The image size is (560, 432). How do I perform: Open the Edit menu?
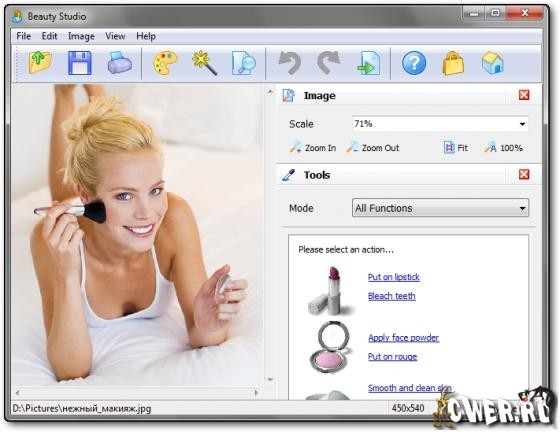tap(49, 36)
